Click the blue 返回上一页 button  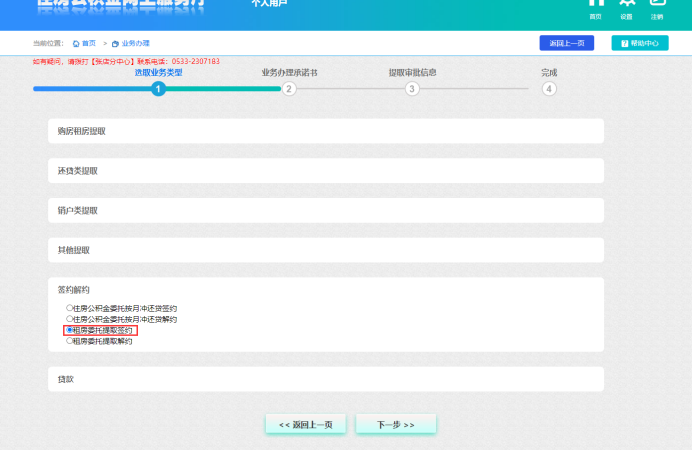coord(567,43)
